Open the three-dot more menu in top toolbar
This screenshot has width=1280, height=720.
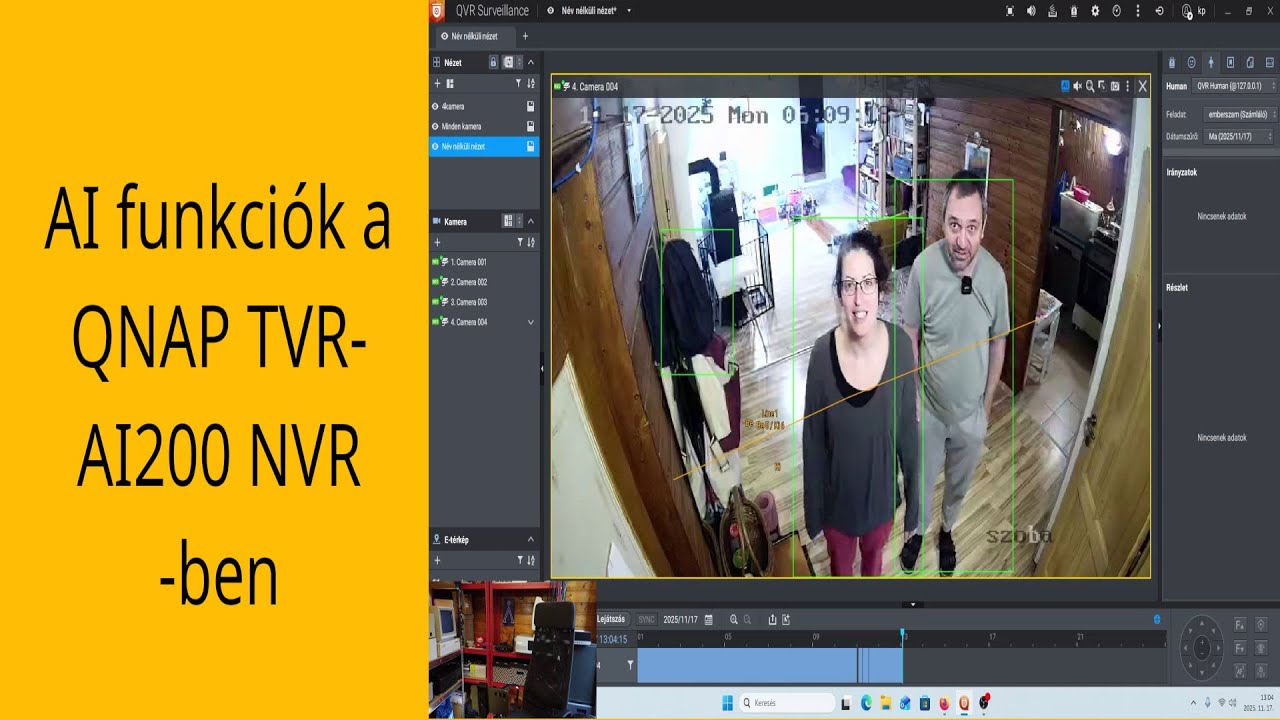[1138, 11]
